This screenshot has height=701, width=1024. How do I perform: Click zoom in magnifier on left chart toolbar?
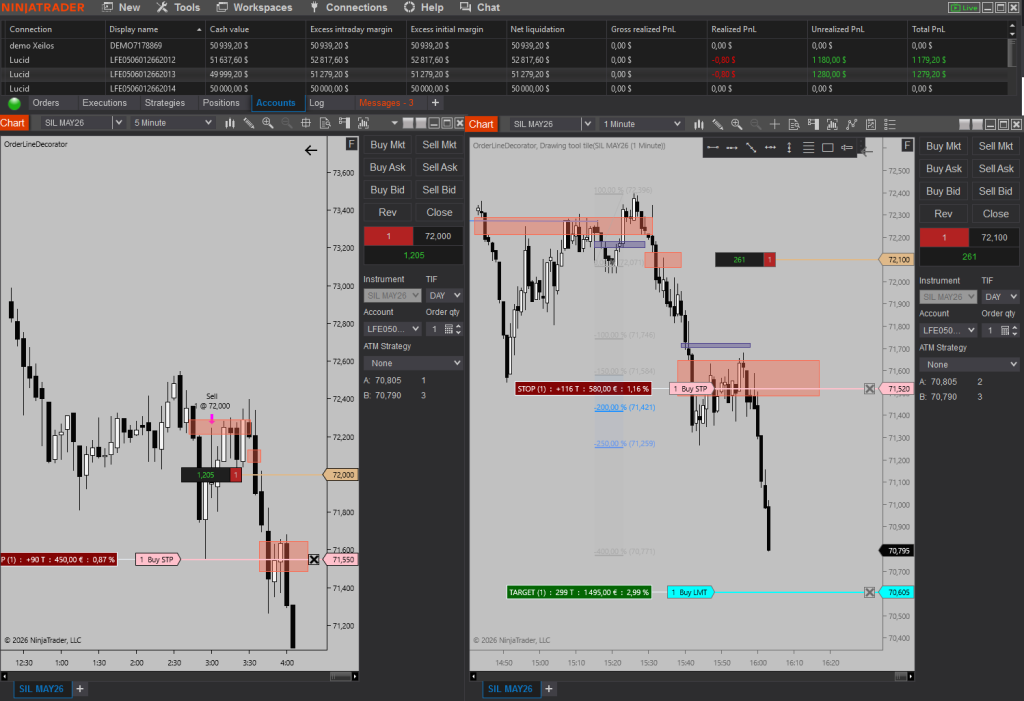click(x=267, y=123)
